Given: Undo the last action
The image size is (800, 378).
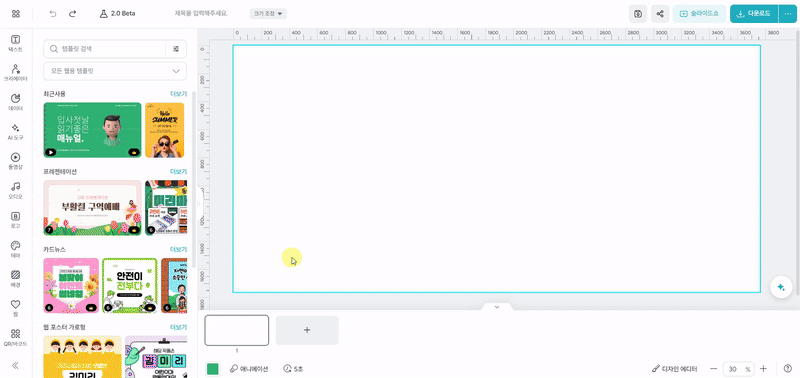Looking at the screenshot, I should click(x=53, y=14).
